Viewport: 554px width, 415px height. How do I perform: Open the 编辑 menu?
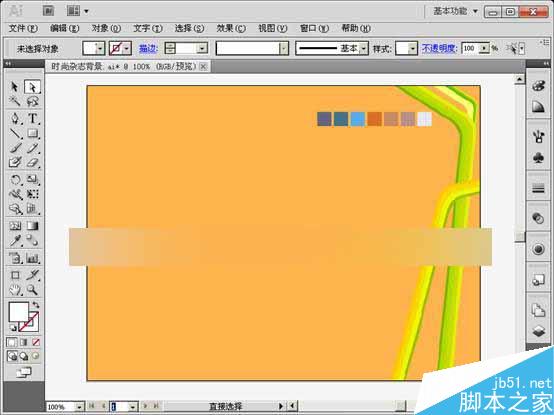coord(64,28)
